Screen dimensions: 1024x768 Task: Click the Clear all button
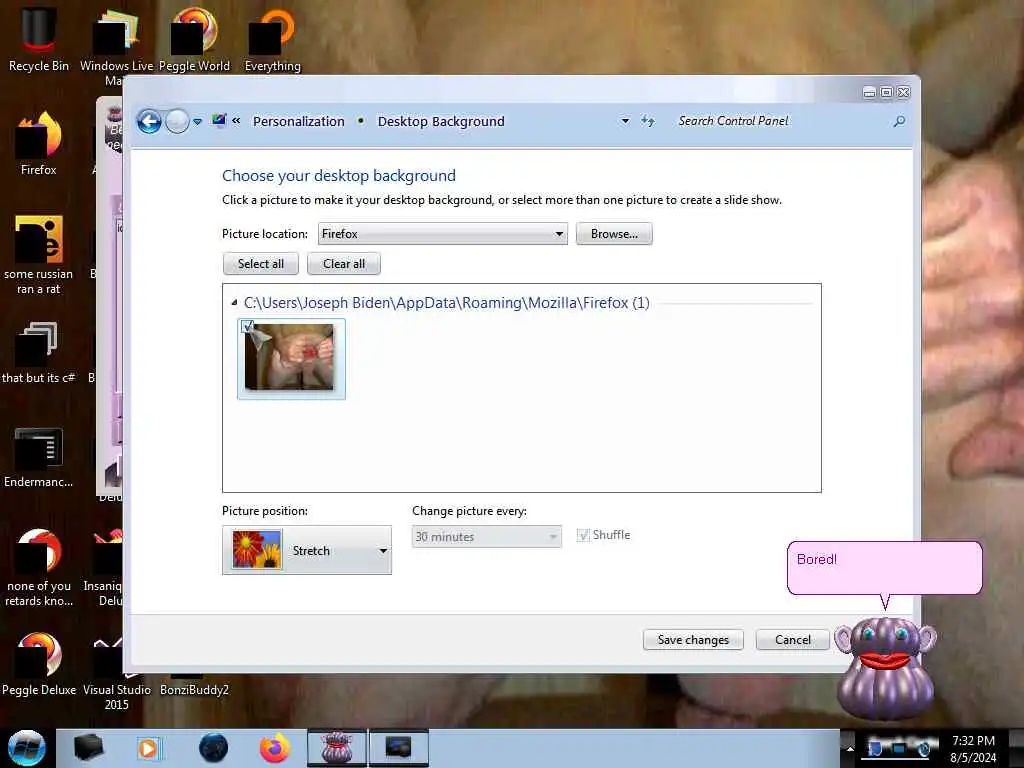point(344,264)
